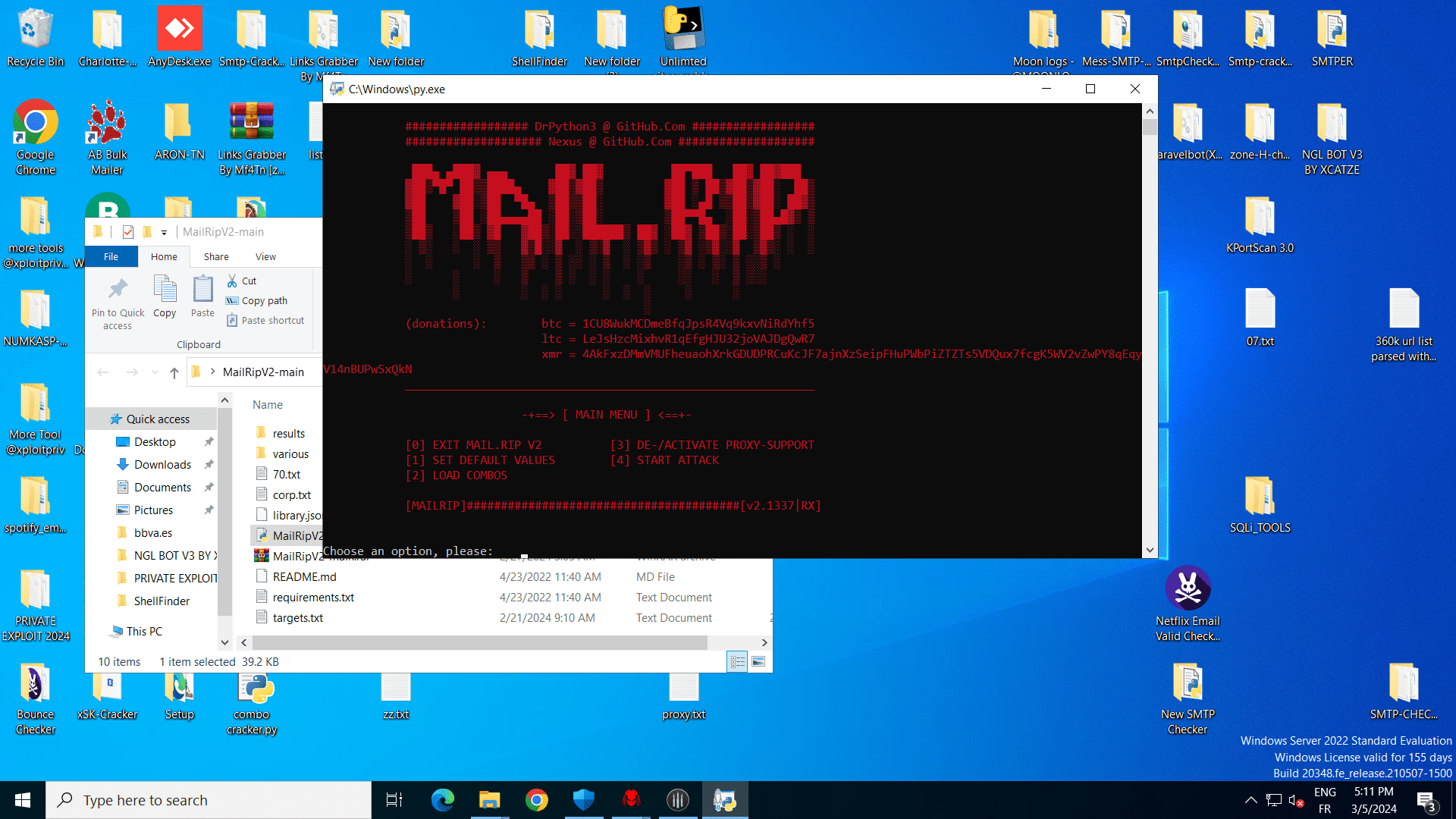Select Downloads in Quick access pane
The height and width of the screenshot is (819, 1456).
(162, 465)
